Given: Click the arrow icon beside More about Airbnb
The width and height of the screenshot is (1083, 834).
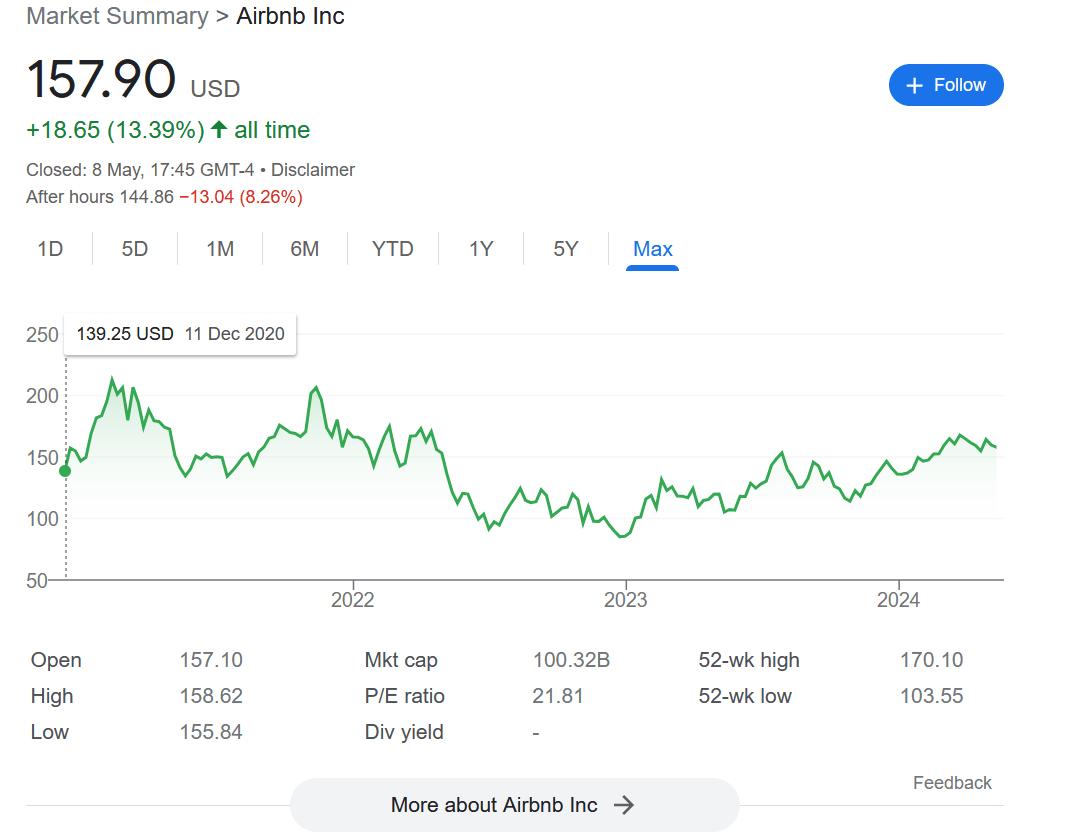Looking at the screenshot, I should click(x=624, y=805).
